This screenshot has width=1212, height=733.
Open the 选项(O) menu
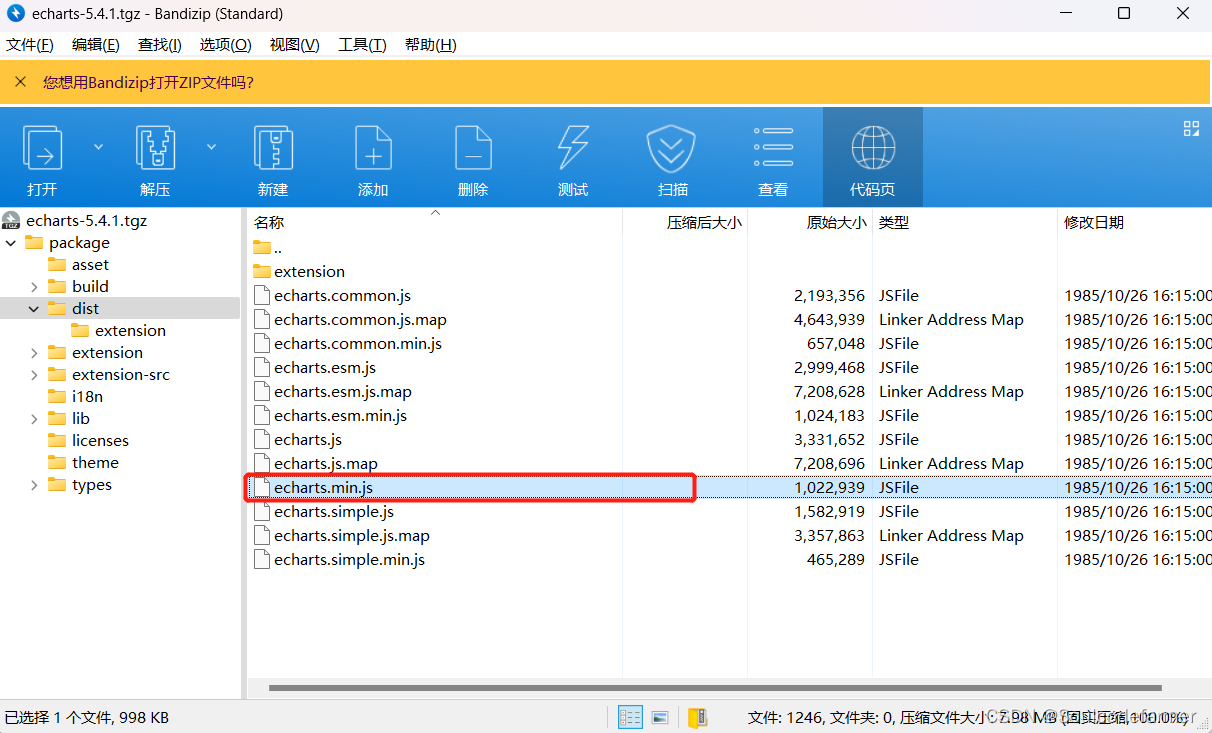click(225, 45)
